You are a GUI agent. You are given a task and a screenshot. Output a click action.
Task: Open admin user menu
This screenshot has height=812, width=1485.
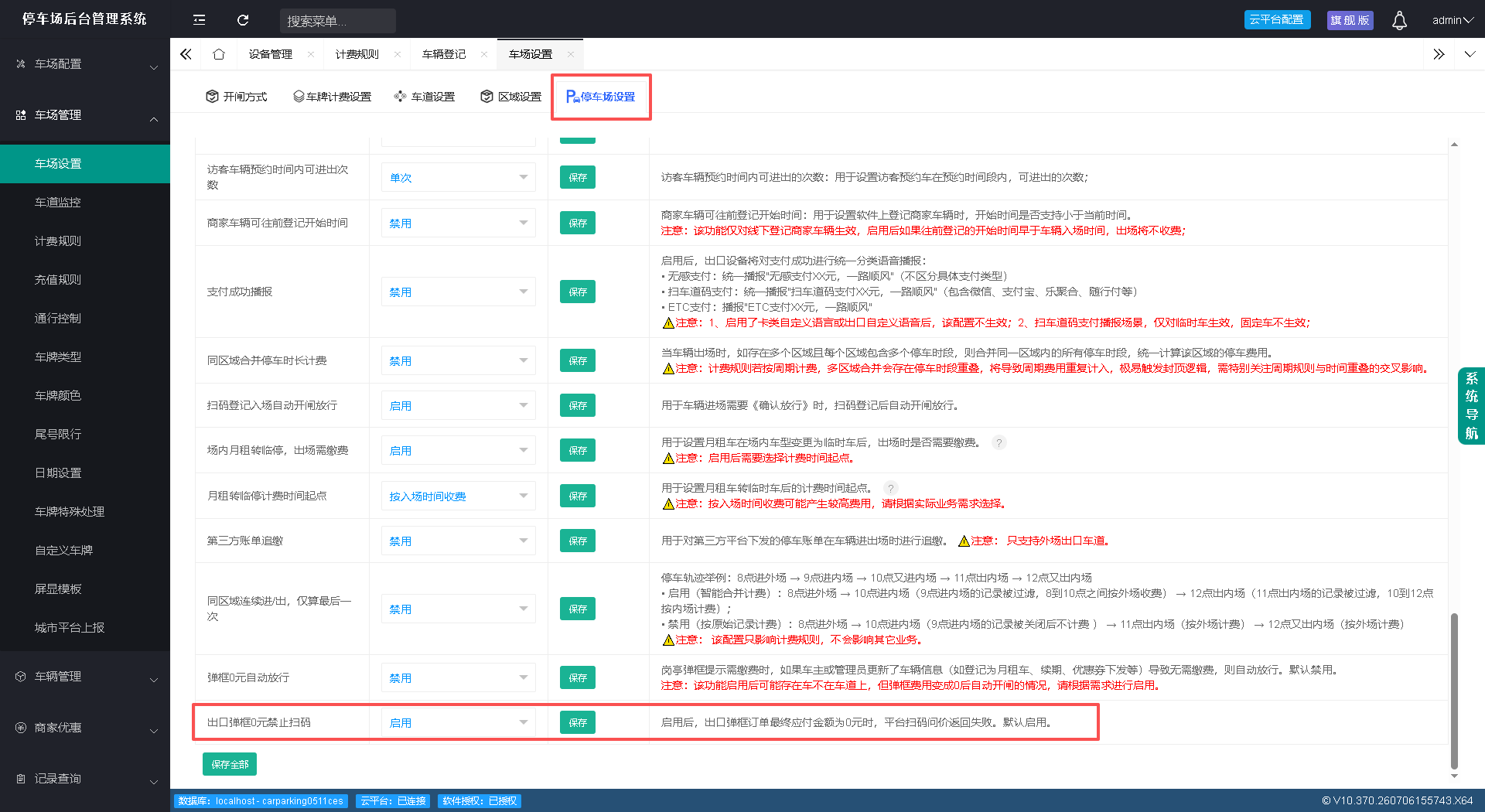click(x=1452, y=20)
